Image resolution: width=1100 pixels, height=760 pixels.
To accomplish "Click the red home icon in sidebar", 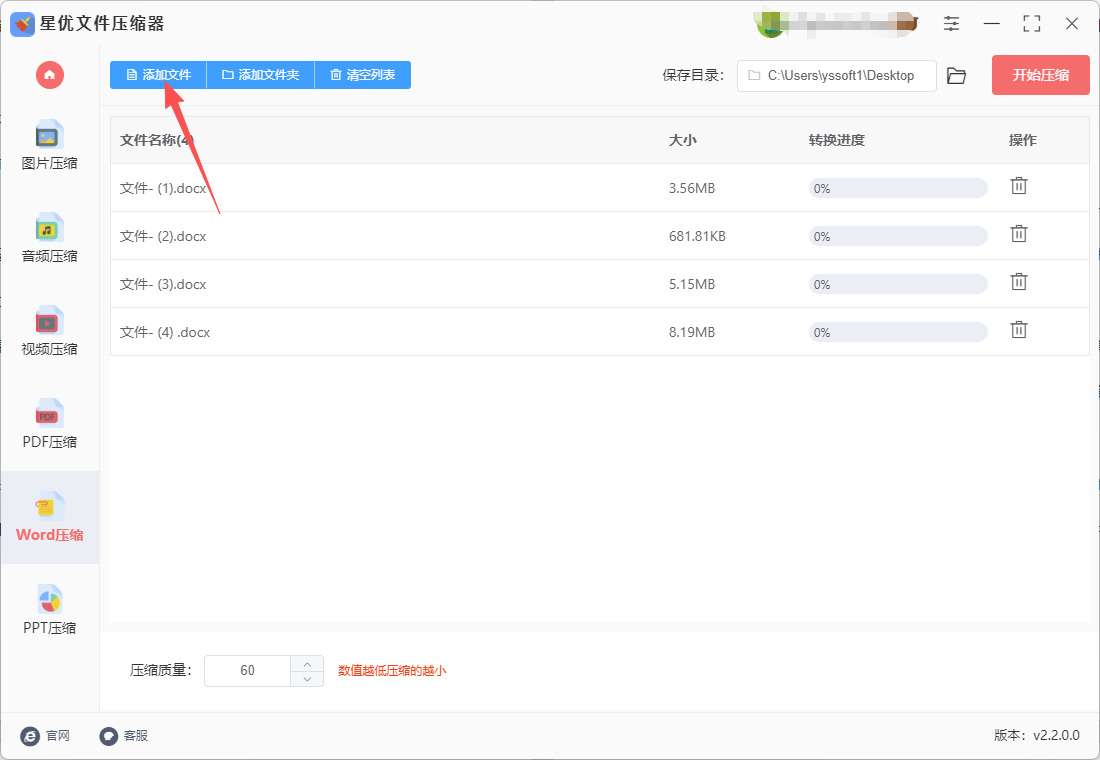I will coord(50,75).
